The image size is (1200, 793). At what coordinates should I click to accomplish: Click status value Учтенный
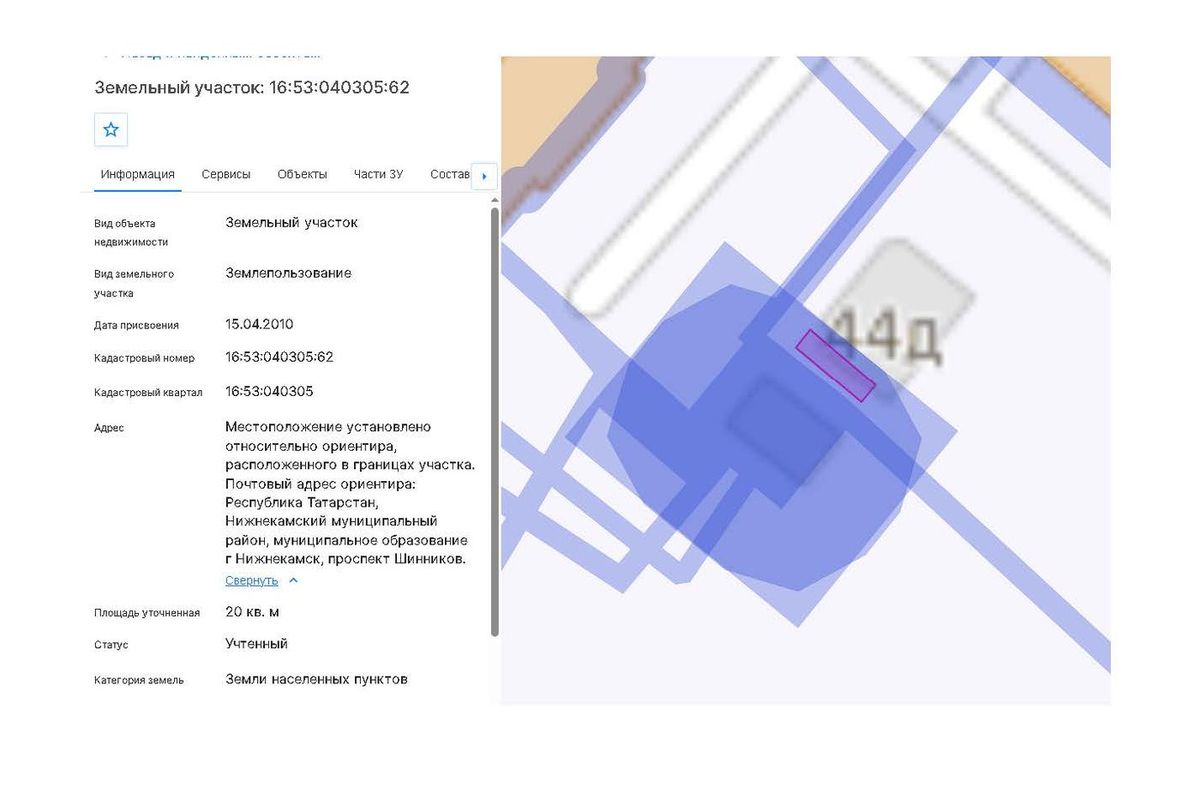tap(257, 644)
